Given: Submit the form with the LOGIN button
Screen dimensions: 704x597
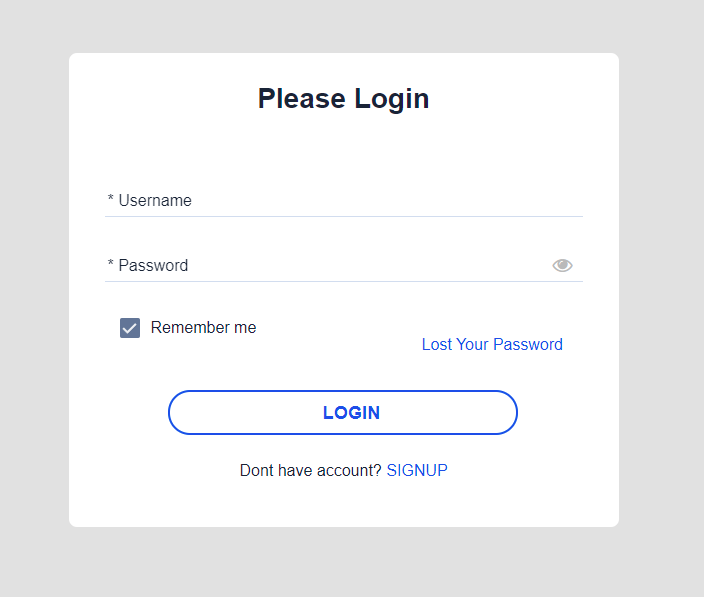Looking at the screenshot, I should pos(343,413).
